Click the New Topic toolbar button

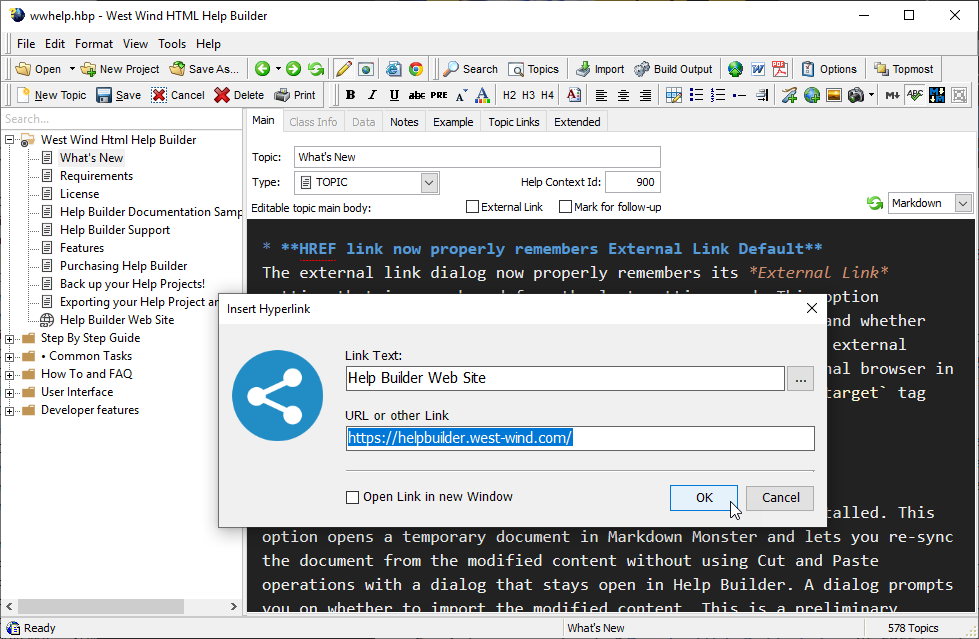pyautogui.click(x=52, y=95)
